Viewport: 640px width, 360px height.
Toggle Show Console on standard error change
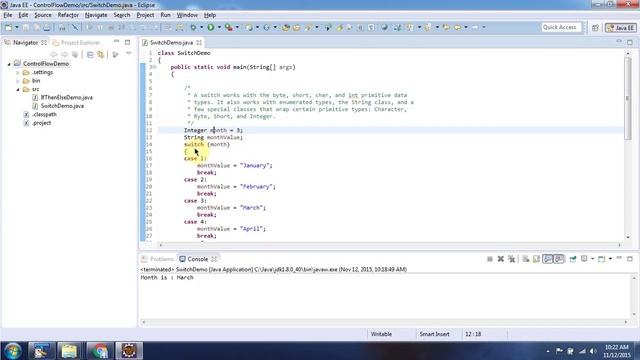click(559, 259)
